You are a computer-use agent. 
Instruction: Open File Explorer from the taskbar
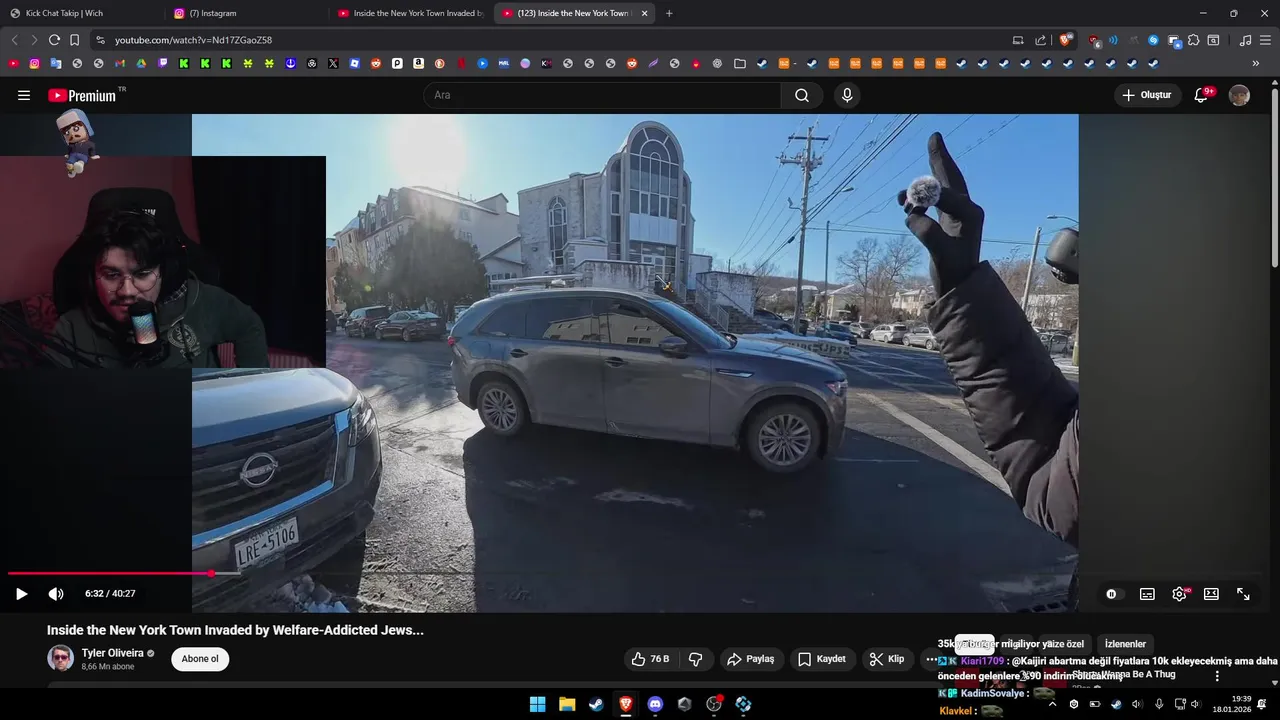(567, 704)
